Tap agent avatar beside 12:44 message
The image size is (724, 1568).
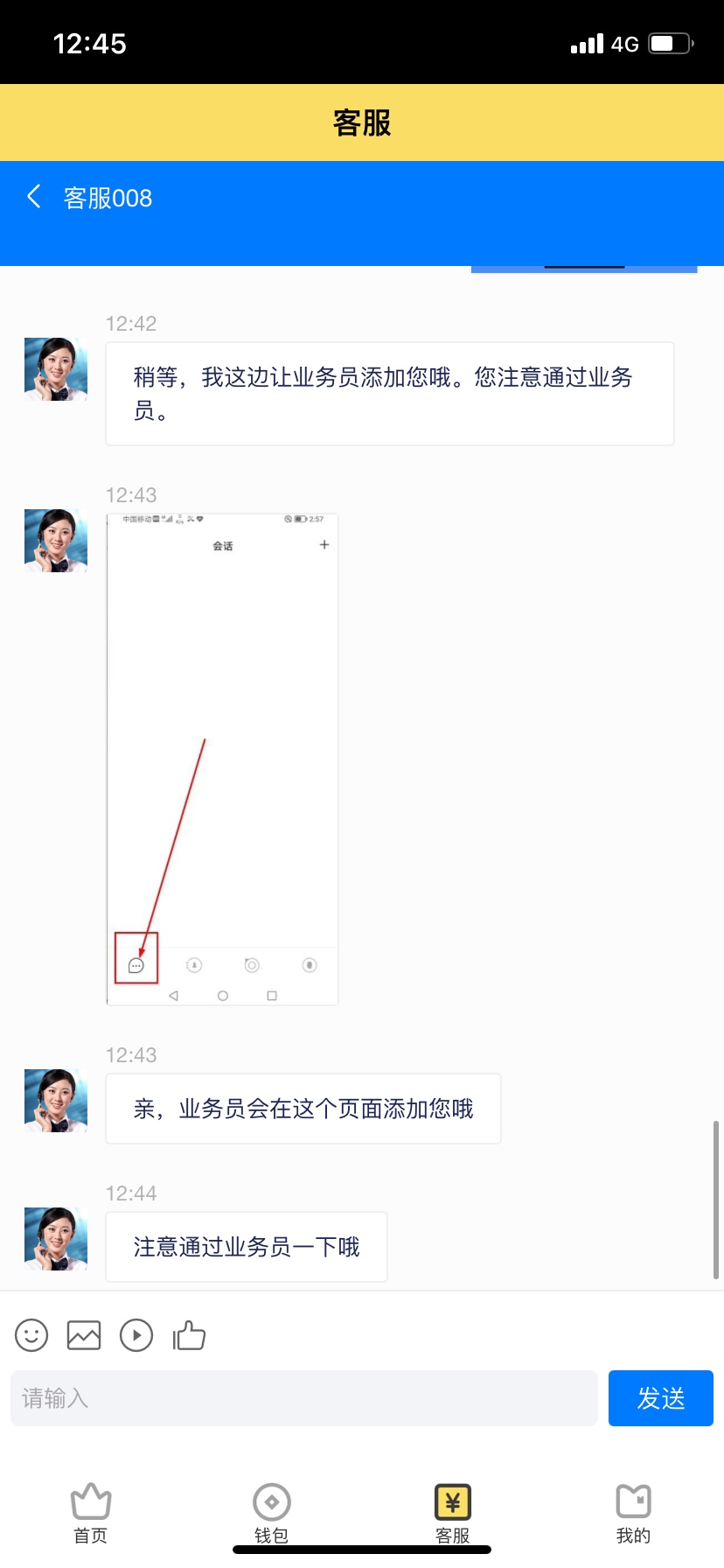click(56, 1239)
